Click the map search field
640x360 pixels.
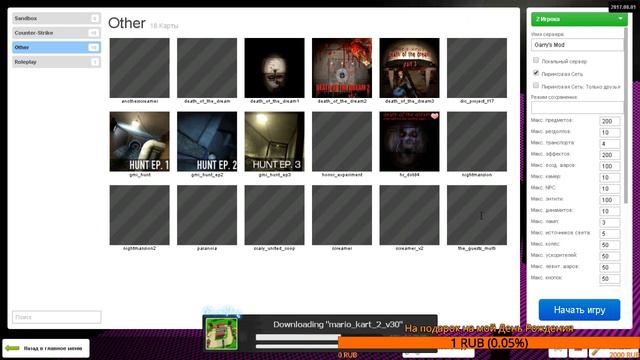(57, 317)
